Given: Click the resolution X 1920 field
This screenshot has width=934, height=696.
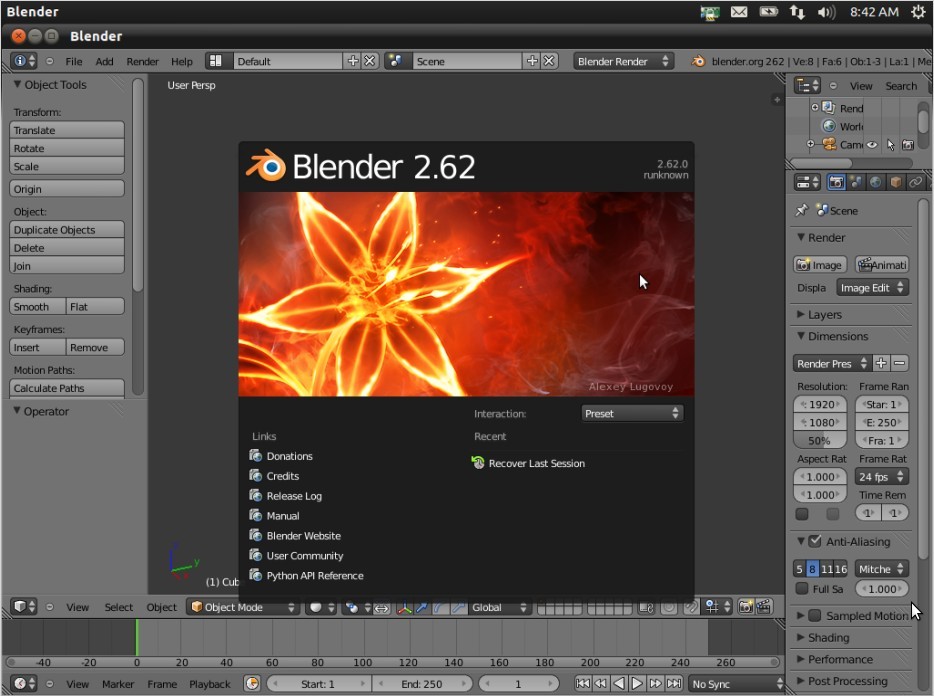Looking at the screenshot, I should tap(820, 404).
